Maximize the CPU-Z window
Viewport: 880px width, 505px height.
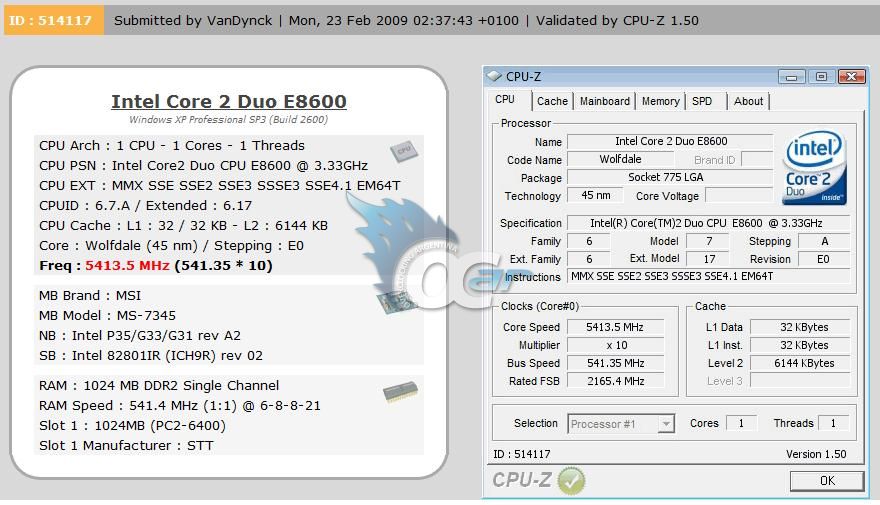point(821,76)
